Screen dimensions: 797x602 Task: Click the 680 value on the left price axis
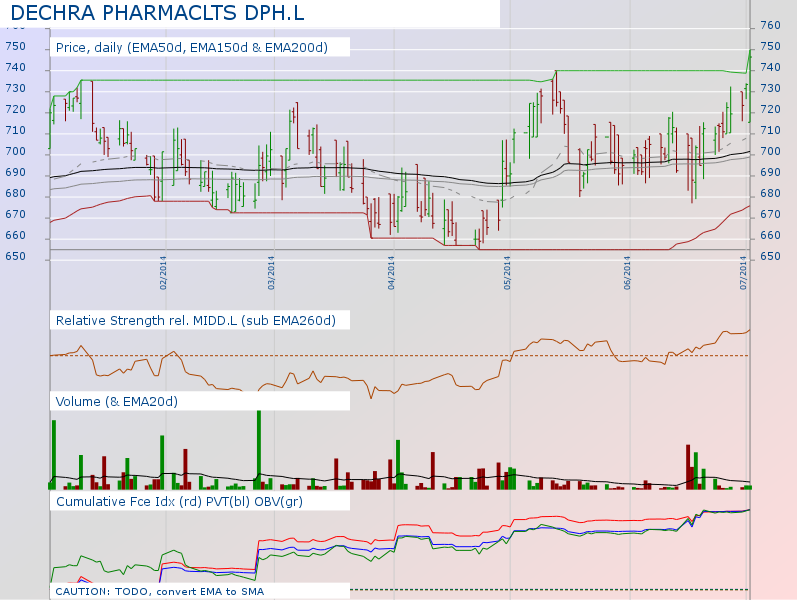[x=15, y=194]
